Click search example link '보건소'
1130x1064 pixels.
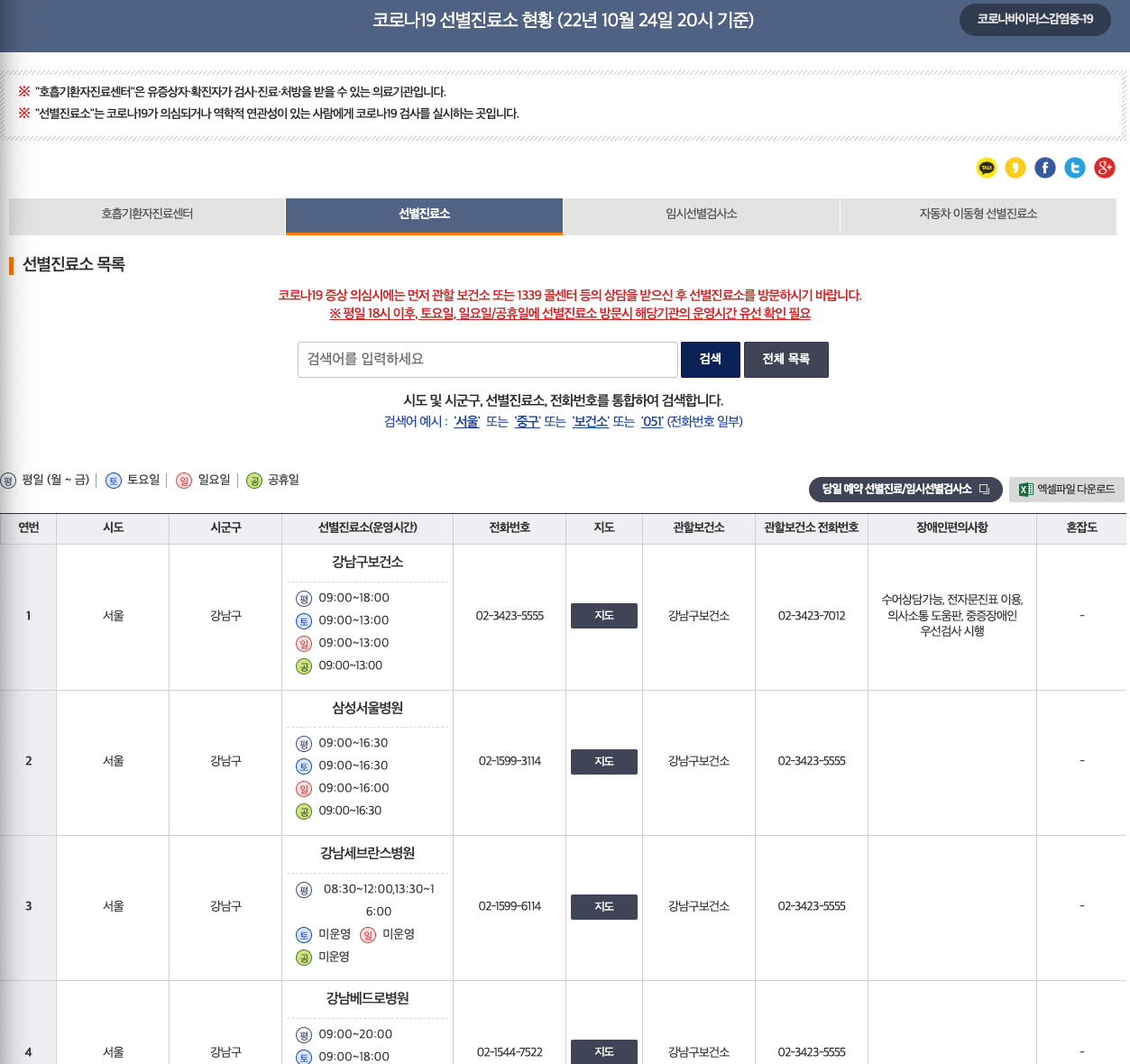590,422
